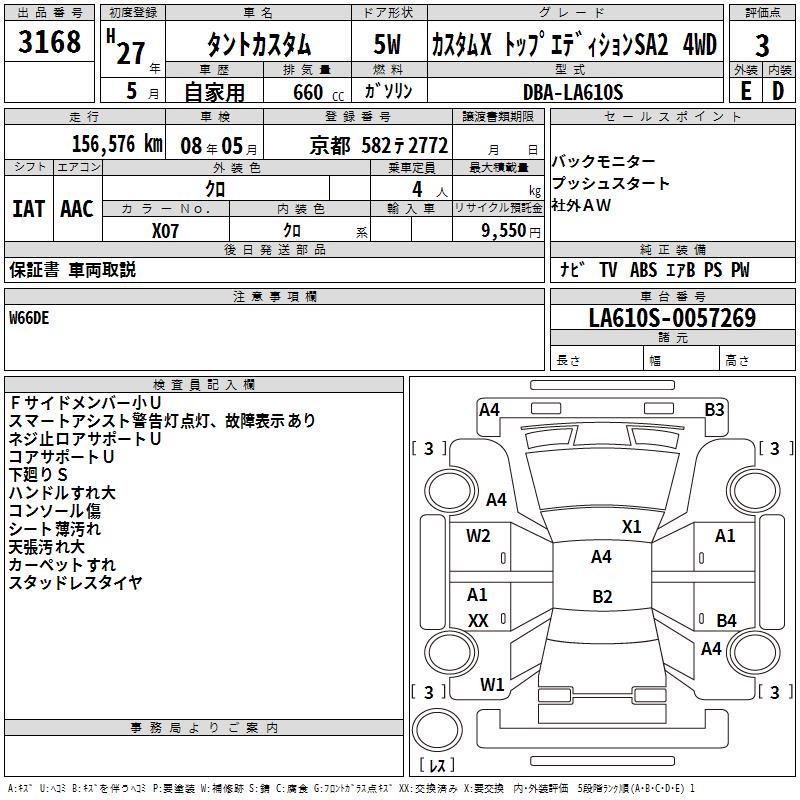Click damage mark W1 on diagram

(x=492, y=685)
